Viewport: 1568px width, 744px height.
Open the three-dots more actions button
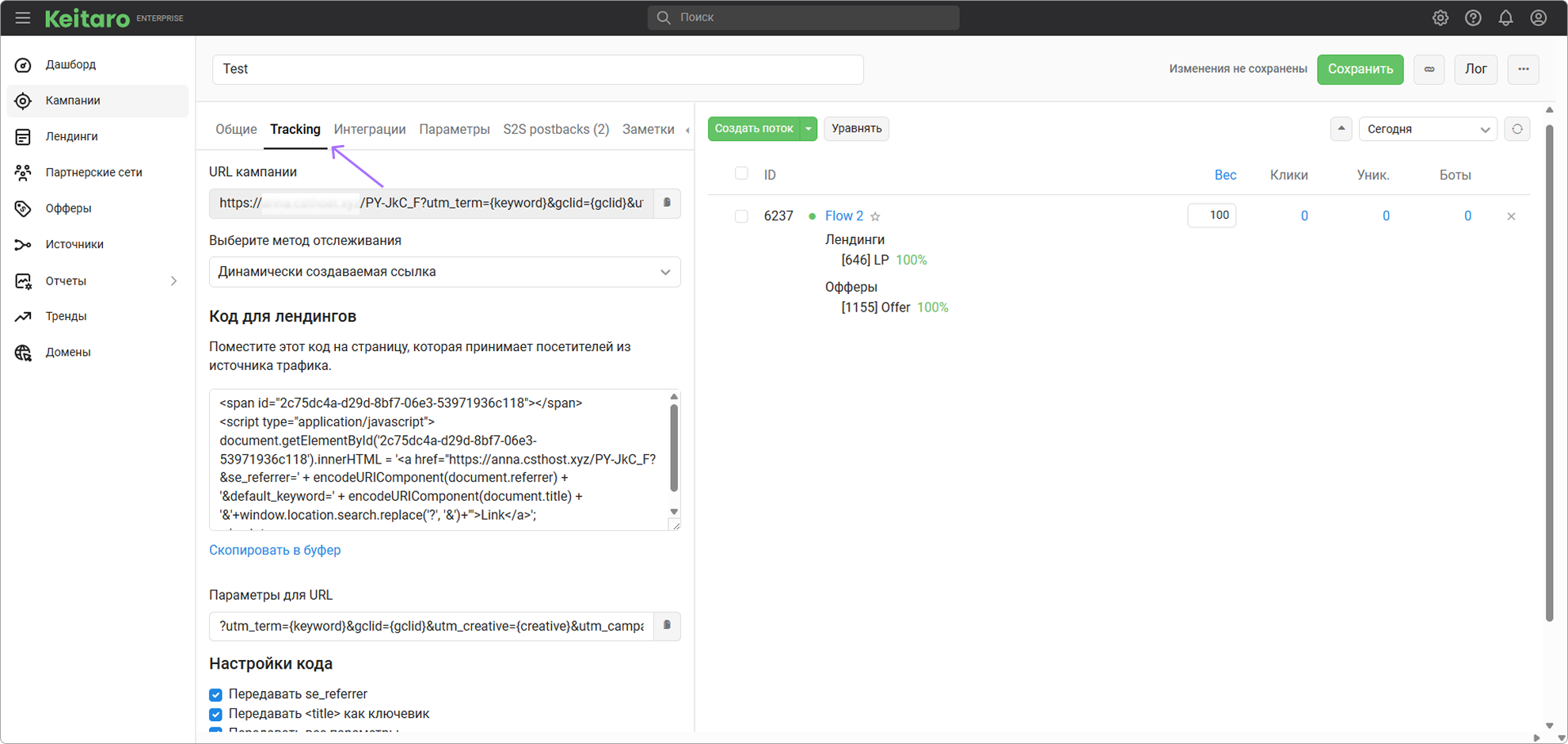pos(1524,69)
